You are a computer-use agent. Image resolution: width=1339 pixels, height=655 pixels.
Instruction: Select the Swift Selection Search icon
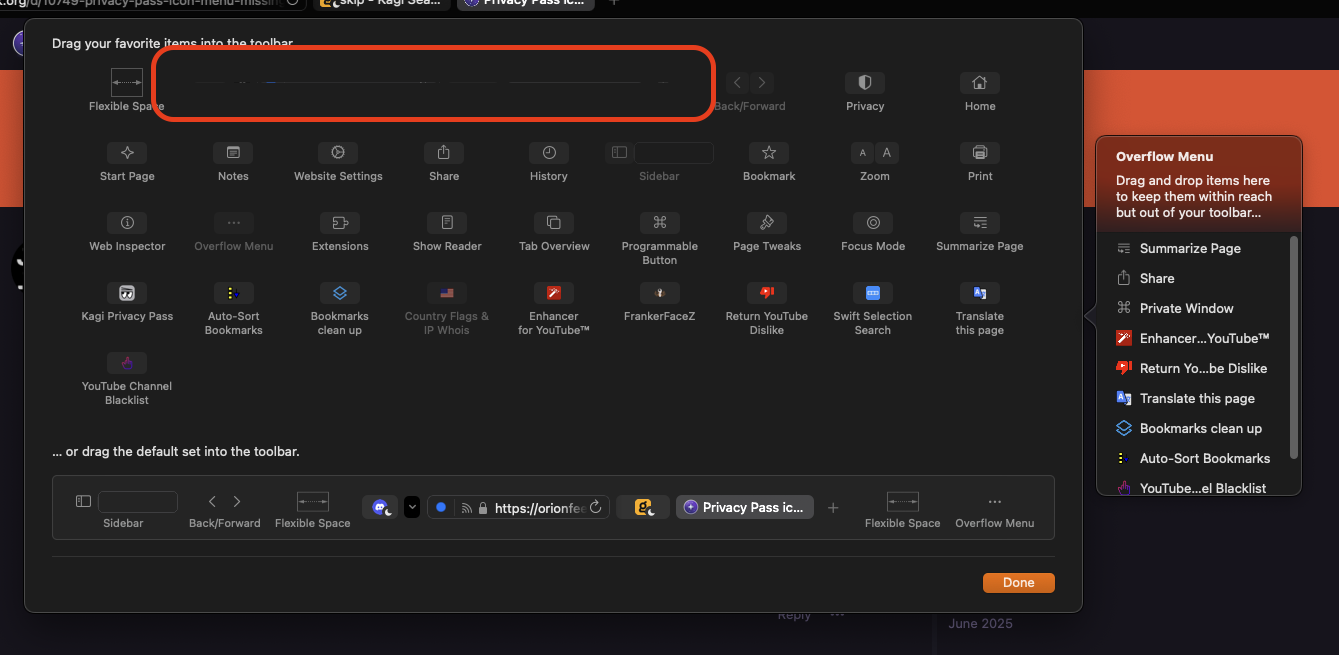click(x=873, y=293)
